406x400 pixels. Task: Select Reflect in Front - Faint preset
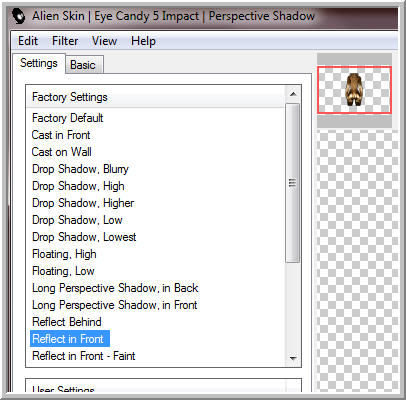click(84, 356)
